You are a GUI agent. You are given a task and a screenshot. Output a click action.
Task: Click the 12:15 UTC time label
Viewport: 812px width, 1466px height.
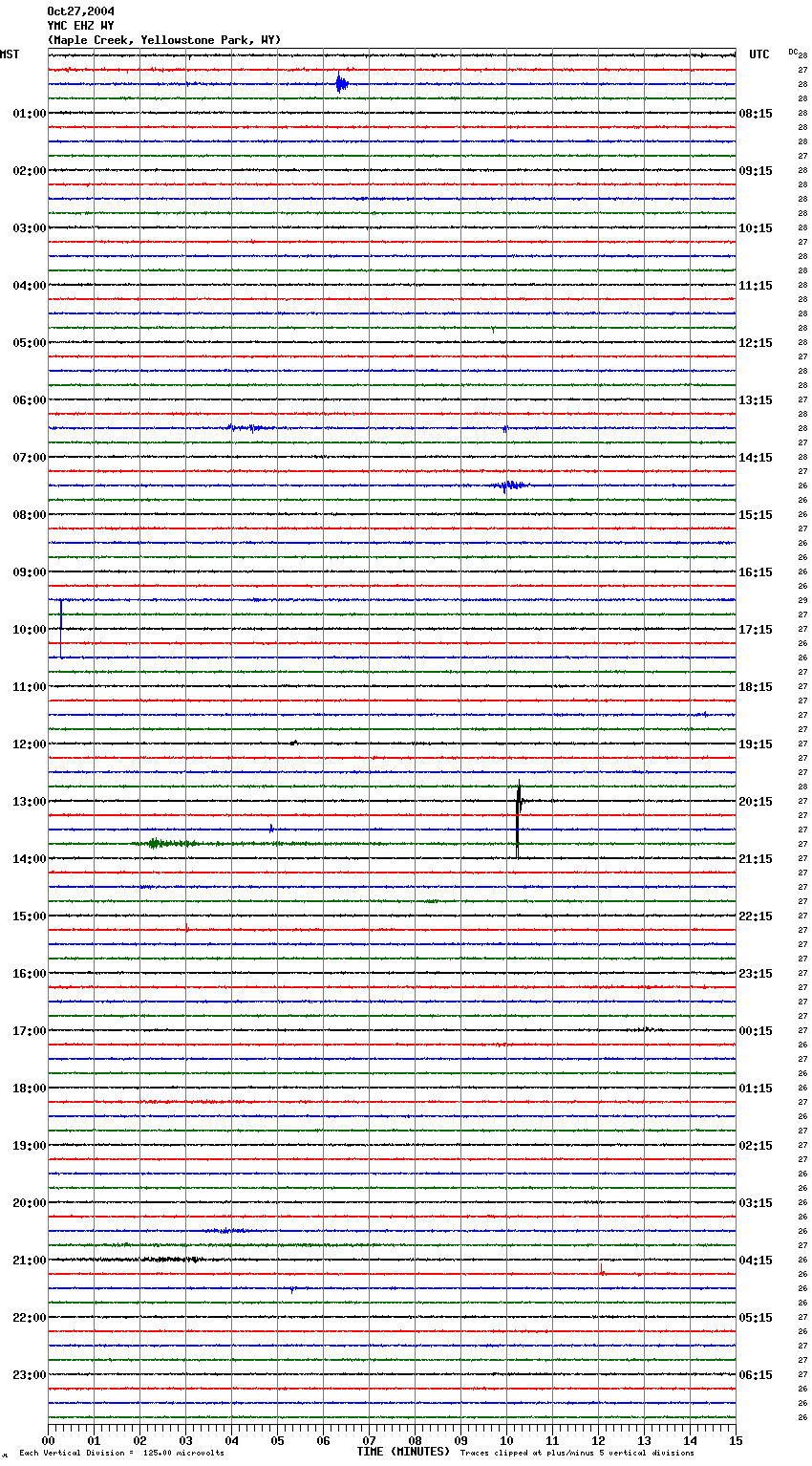coord(756,343)
